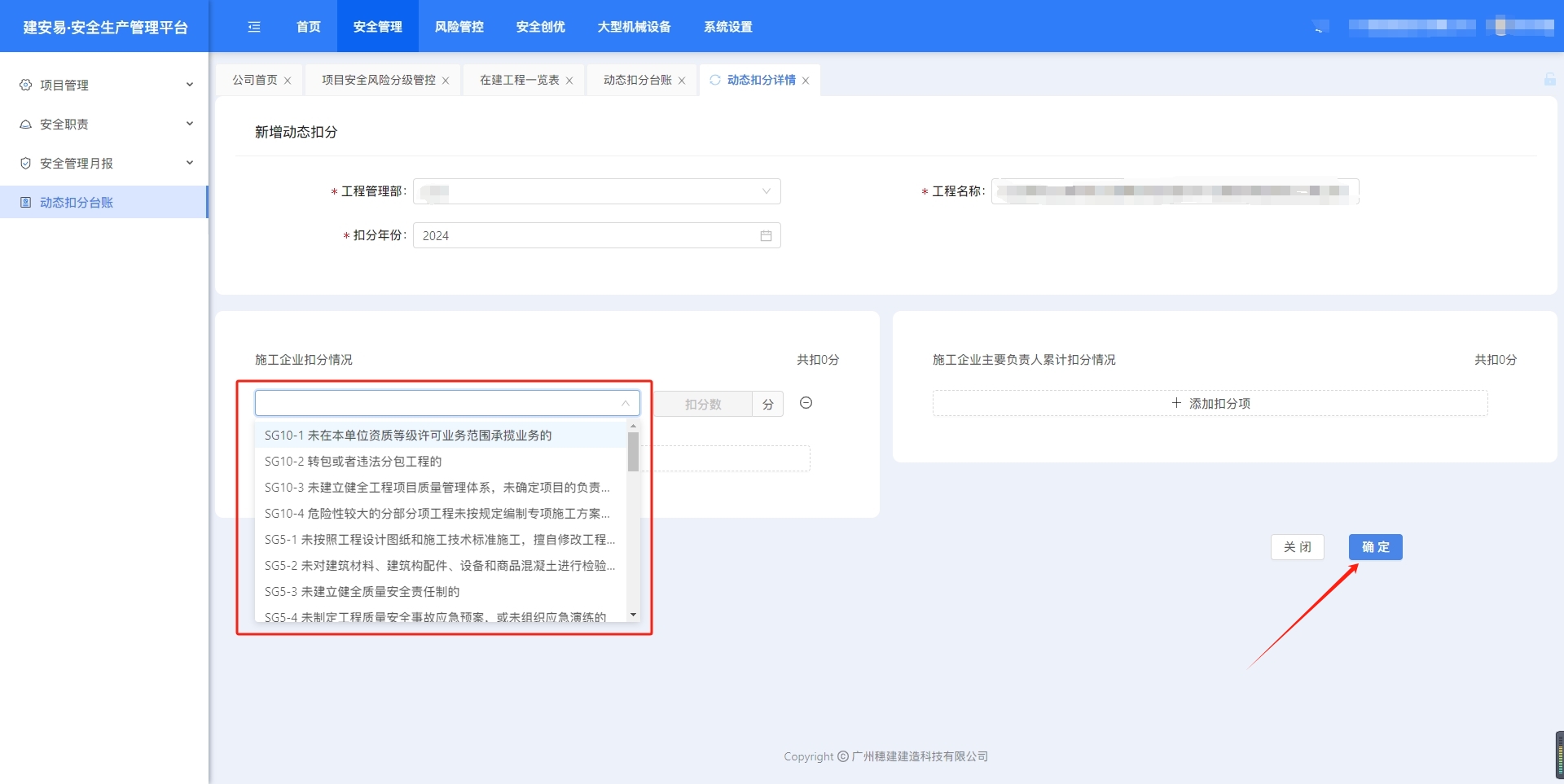Click the 添加扣分项 button
The width and height of the screenshot is (1564, 784).
click(x=1210, y=404)
